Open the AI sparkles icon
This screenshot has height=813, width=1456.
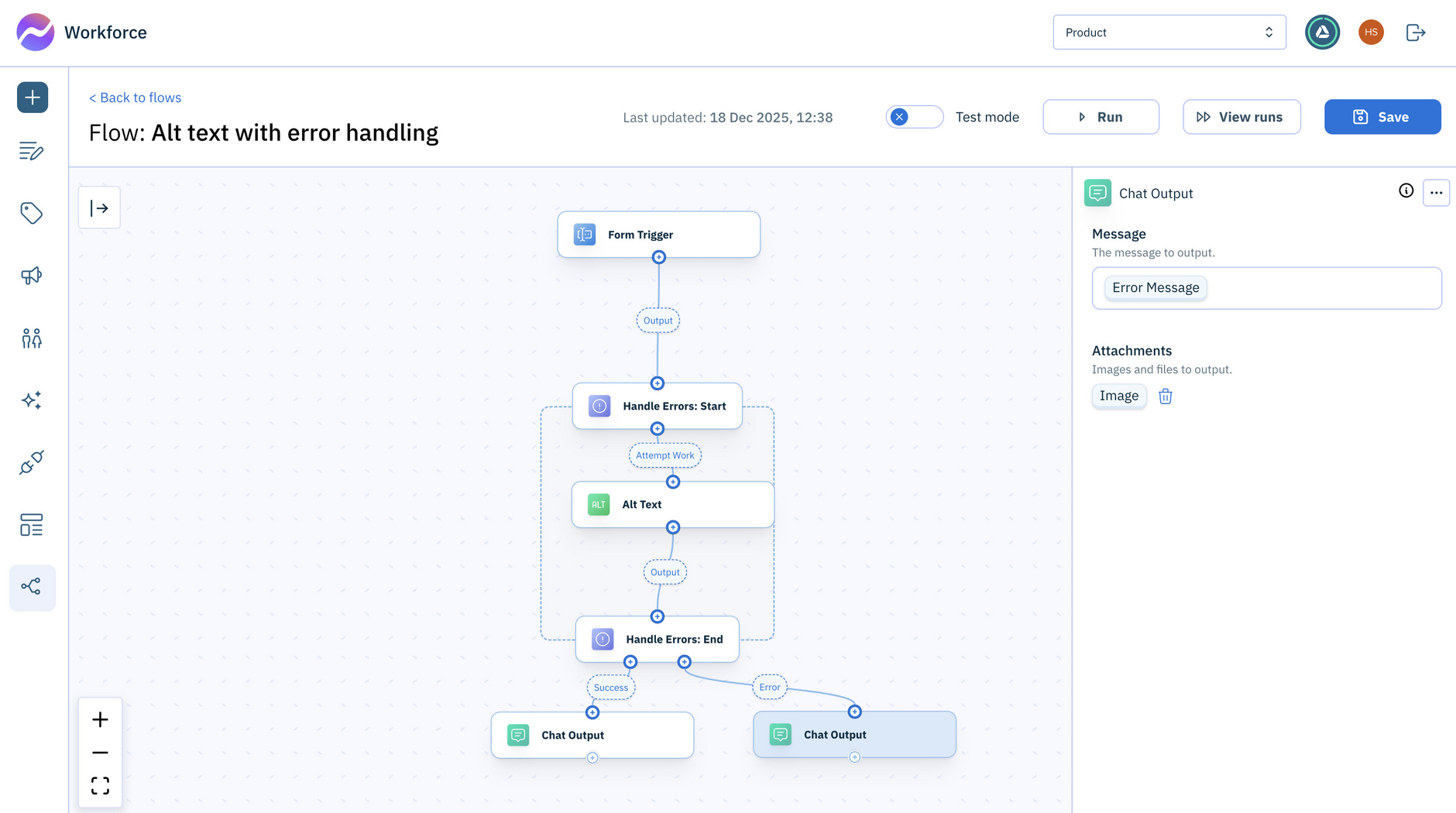(x=32, y=400)
